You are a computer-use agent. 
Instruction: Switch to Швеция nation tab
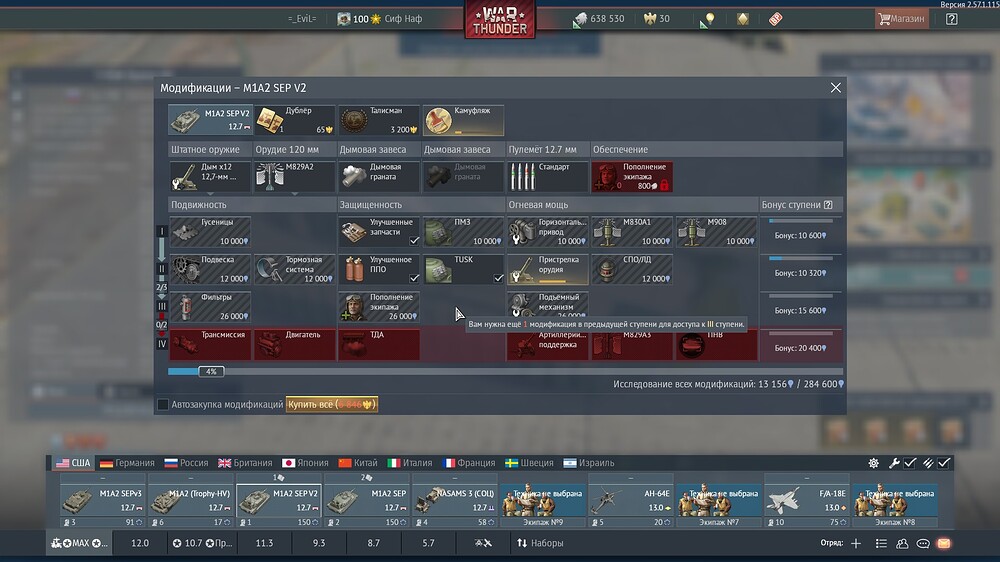tap(529, 463)
